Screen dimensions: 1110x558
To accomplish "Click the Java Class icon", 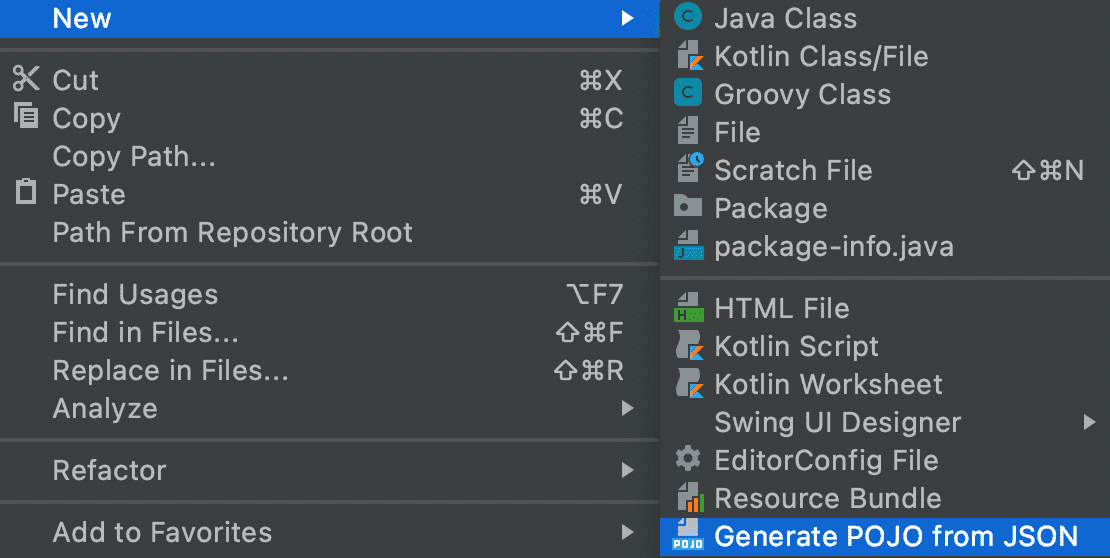I will 688,17.
